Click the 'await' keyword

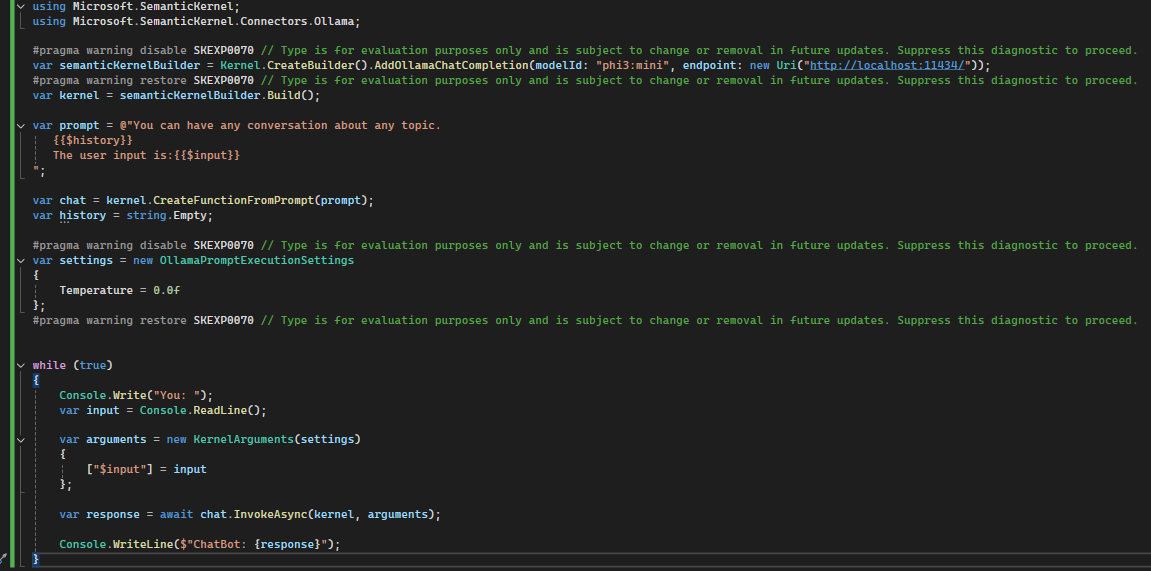(177, 514)
